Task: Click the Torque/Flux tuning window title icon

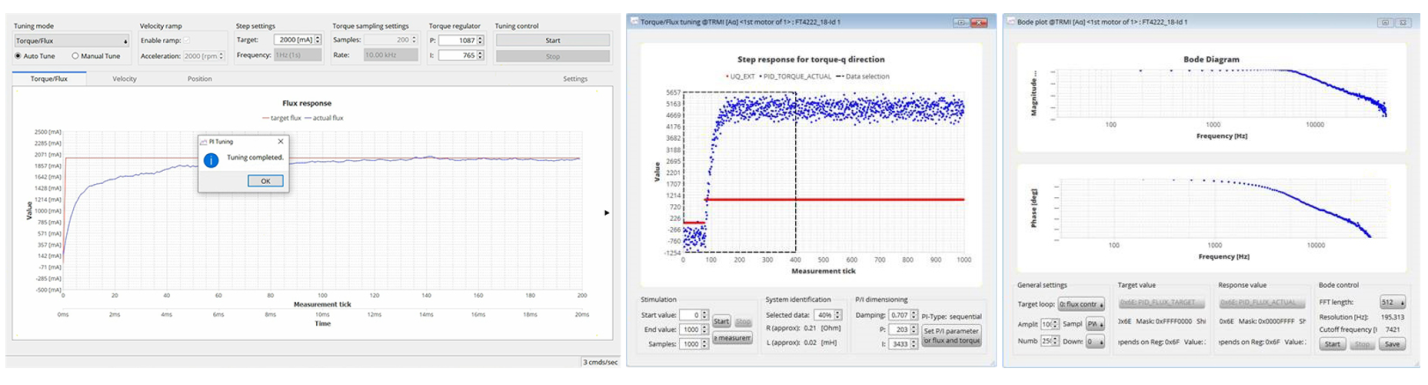Action: (x=634, y=22)
